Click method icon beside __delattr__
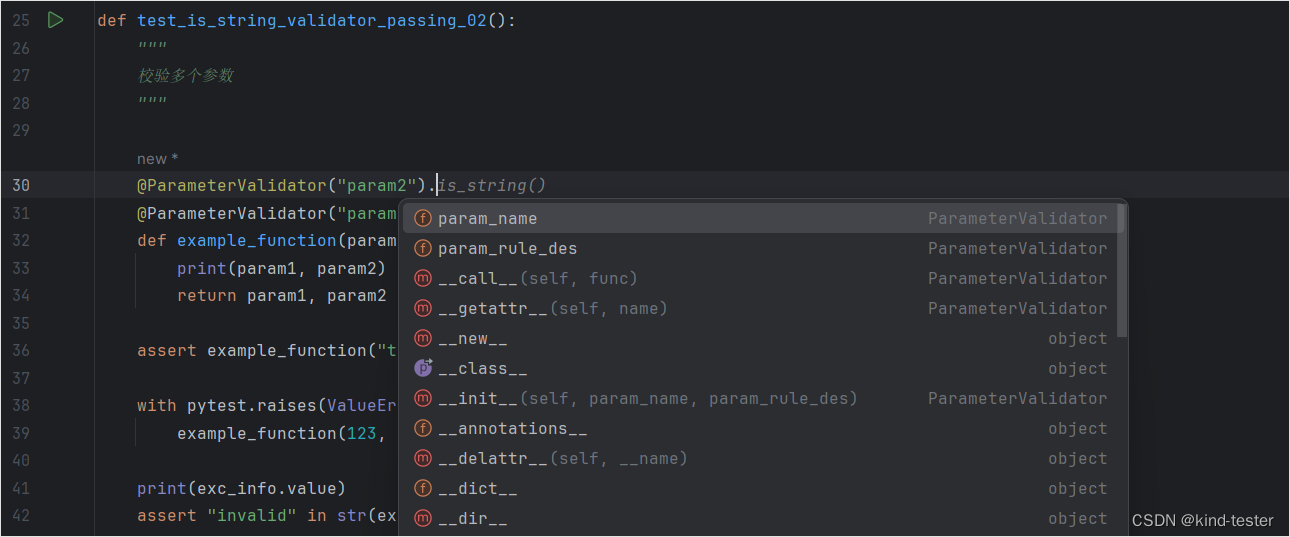 pyautogui.click(x=423, y=458)
